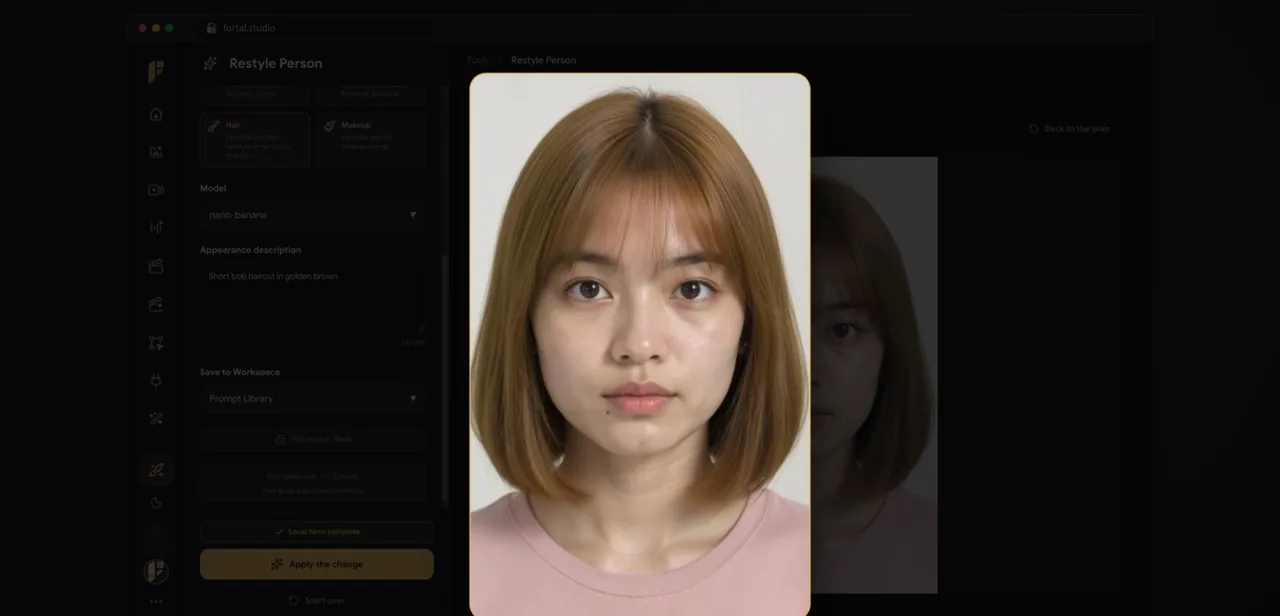This screenshot has width=1280, height=616.
Task: Open the video sidebar icon
Action: [x=156, y=190]
